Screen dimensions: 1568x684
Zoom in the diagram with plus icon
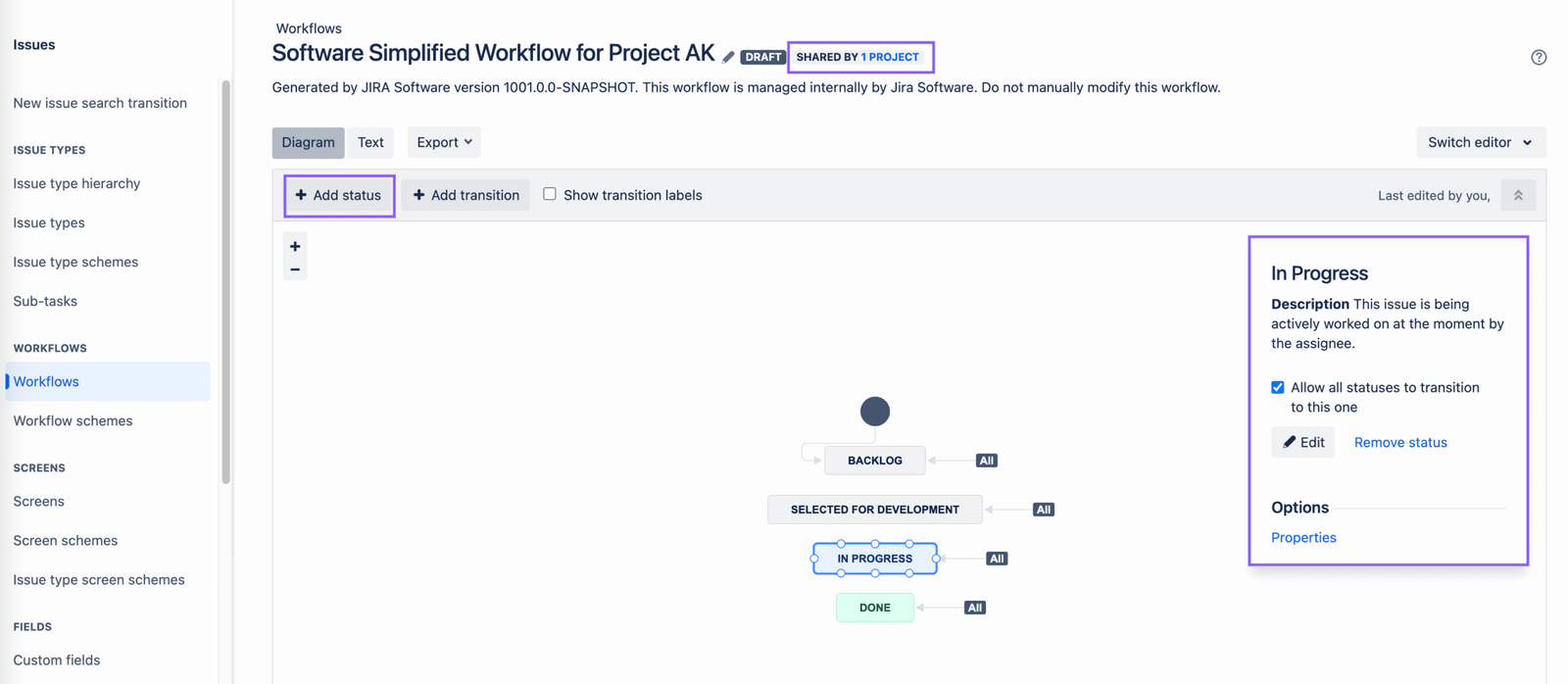(x=295, y=246)
